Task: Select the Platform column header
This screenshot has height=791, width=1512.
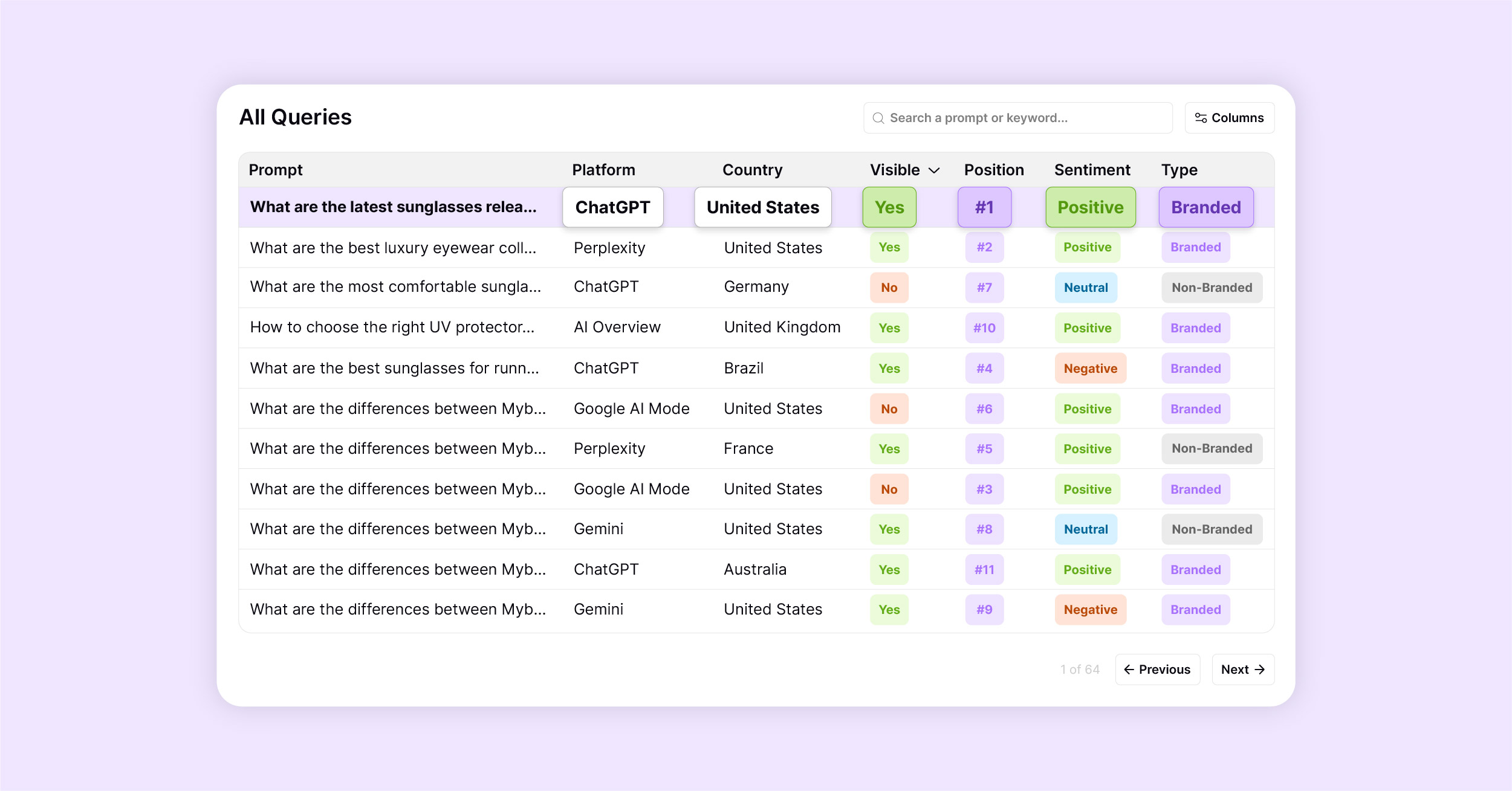Action: coord(603,170)
